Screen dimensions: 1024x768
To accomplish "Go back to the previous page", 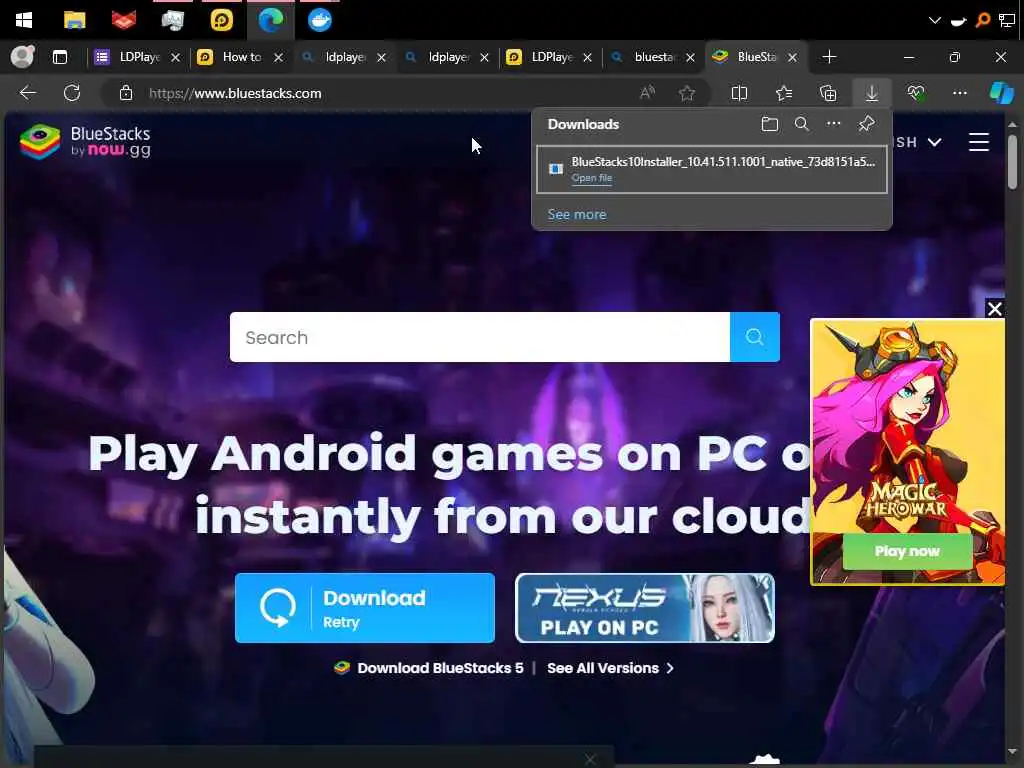I will [x=27, y=93].
